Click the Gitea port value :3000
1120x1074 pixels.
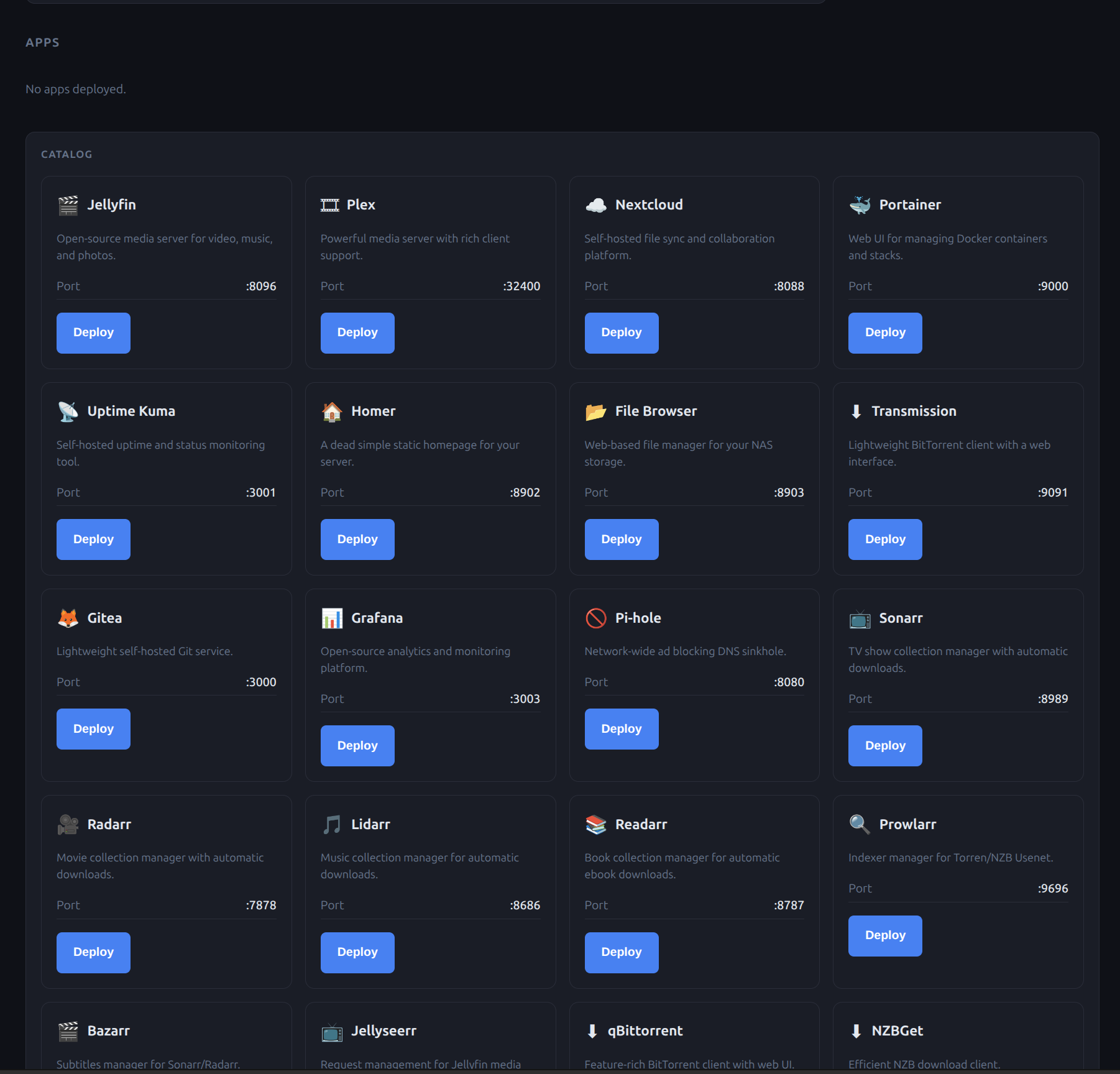261,682
